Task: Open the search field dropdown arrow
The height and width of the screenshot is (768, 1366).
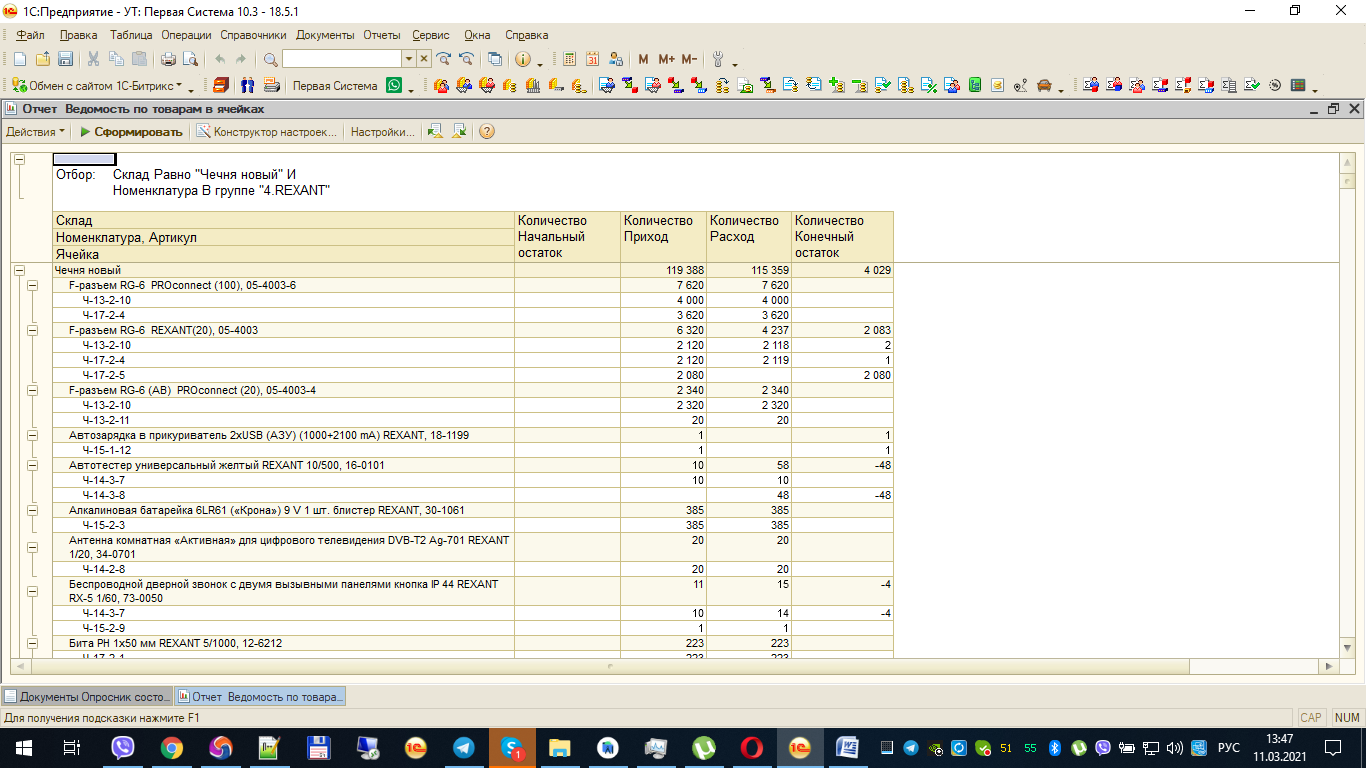Action: [408, 59]
